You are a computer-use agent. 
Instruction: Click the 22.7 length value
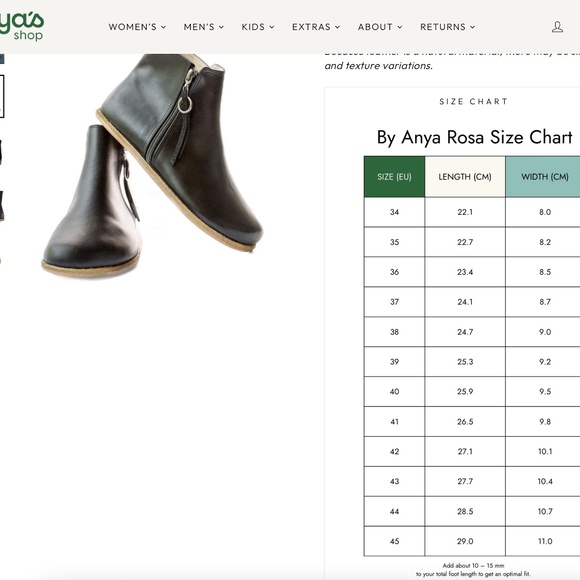pyautogui.click(x=465, y=242)
